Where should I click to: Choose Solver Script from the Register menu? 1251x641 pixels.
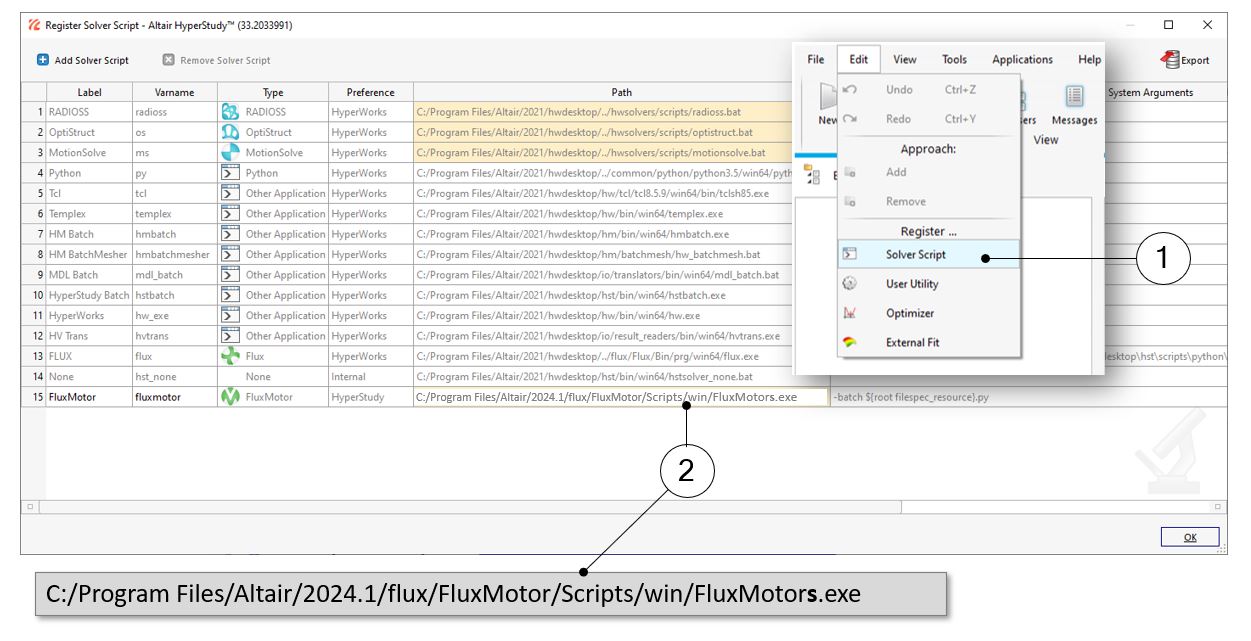[x=915, y=255]
